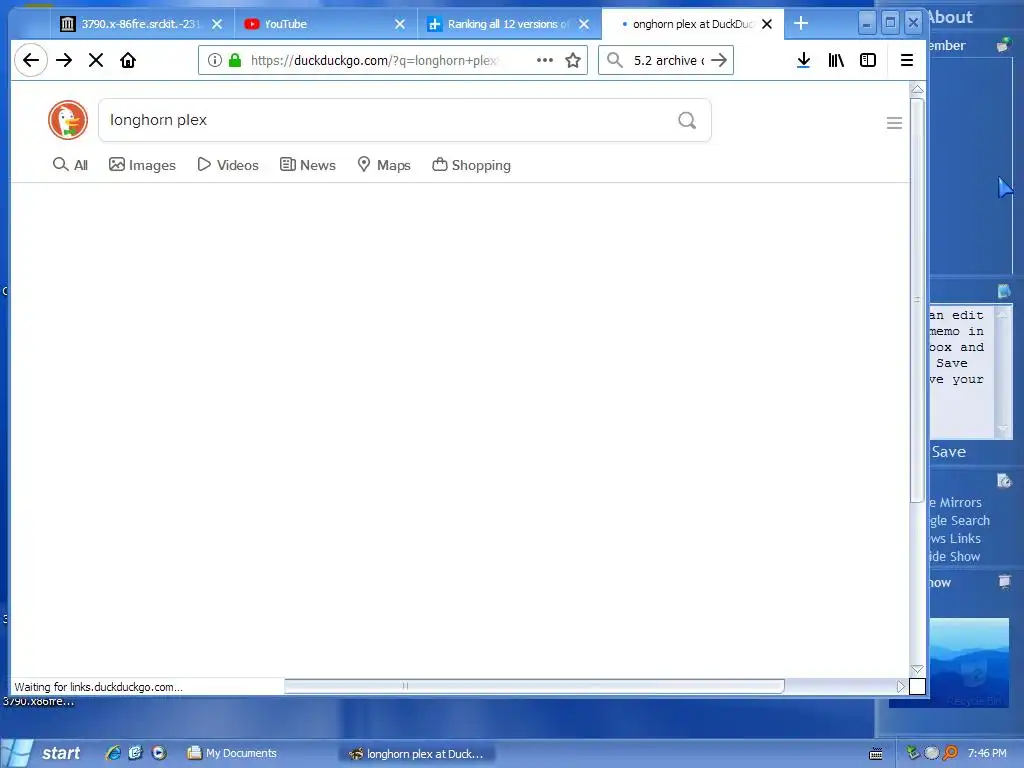Close the longhorn plex at DuckDuckGo tab
Viewport: 1024px width, 768px height.
click(767, 24)
